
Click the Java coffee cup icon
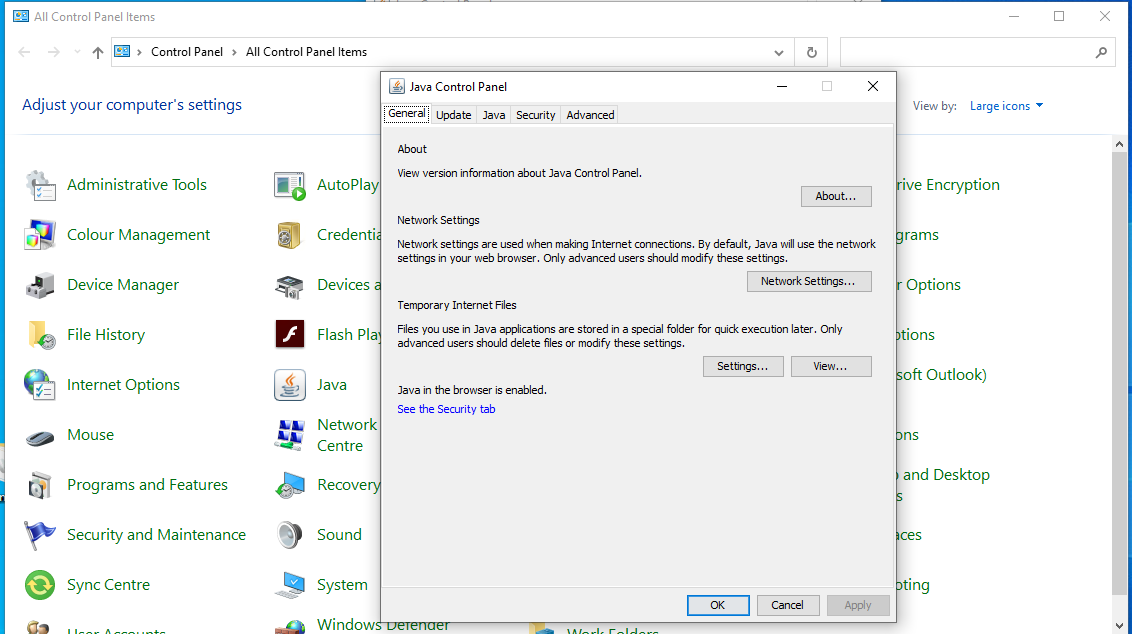pyautogui.click(x=290, y=385)
